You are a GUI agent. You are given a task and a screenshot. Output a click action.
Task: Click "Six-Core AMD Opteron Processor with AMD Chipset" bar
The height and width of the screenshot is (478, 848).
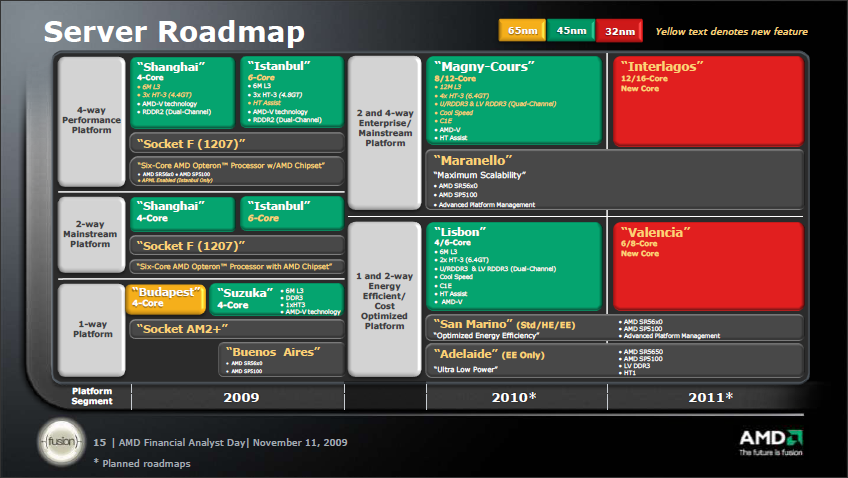(x=237, y=266)
